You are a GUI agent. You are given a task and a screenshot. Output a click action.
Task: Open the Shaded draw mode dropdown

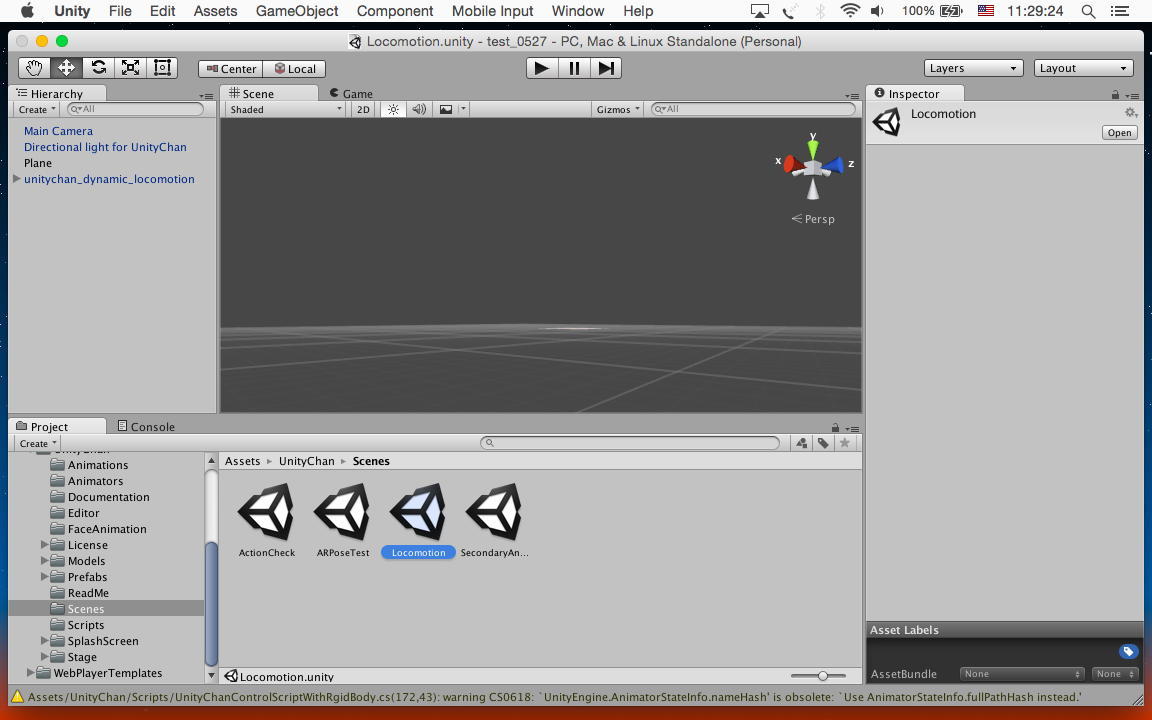click(285, 109)
